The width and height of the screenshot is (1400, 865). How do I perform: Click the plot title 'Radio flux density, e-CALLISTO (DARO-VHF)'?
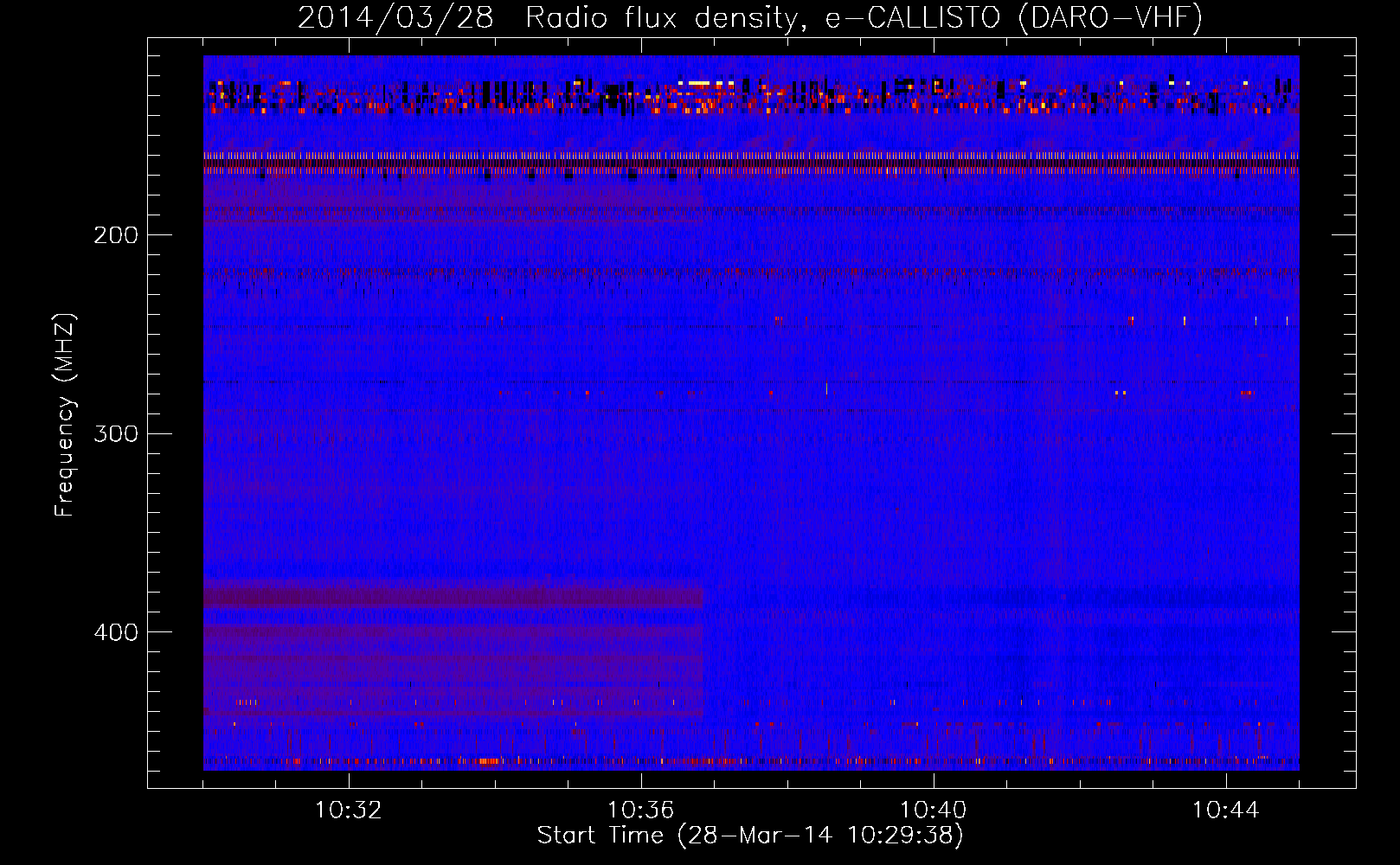pos(864,18)
